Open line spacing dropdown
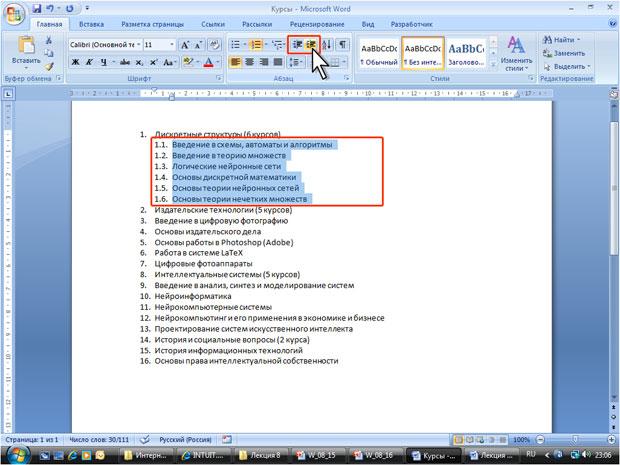This screenshot has height=465, width=620. (296, 62)
